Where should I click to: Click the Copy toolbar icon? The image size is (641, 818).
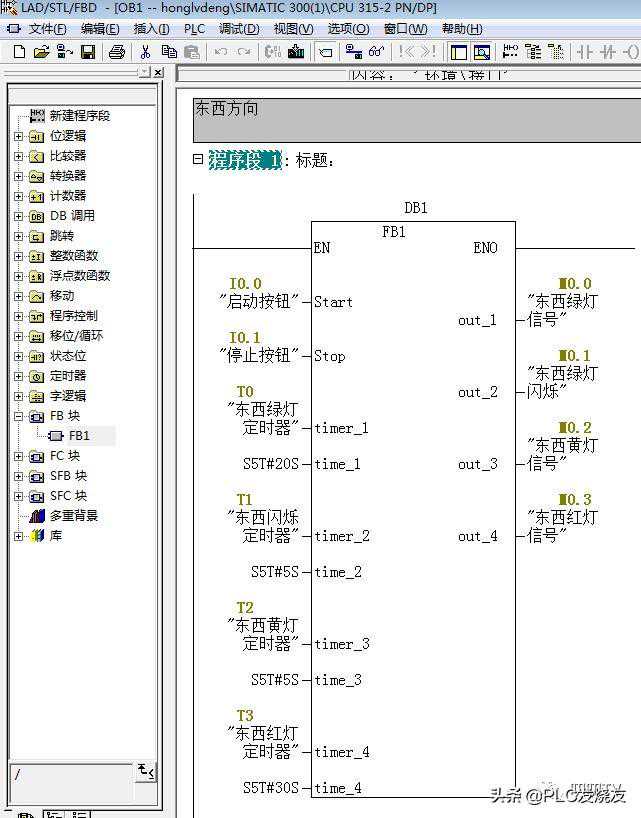[169, 52]
